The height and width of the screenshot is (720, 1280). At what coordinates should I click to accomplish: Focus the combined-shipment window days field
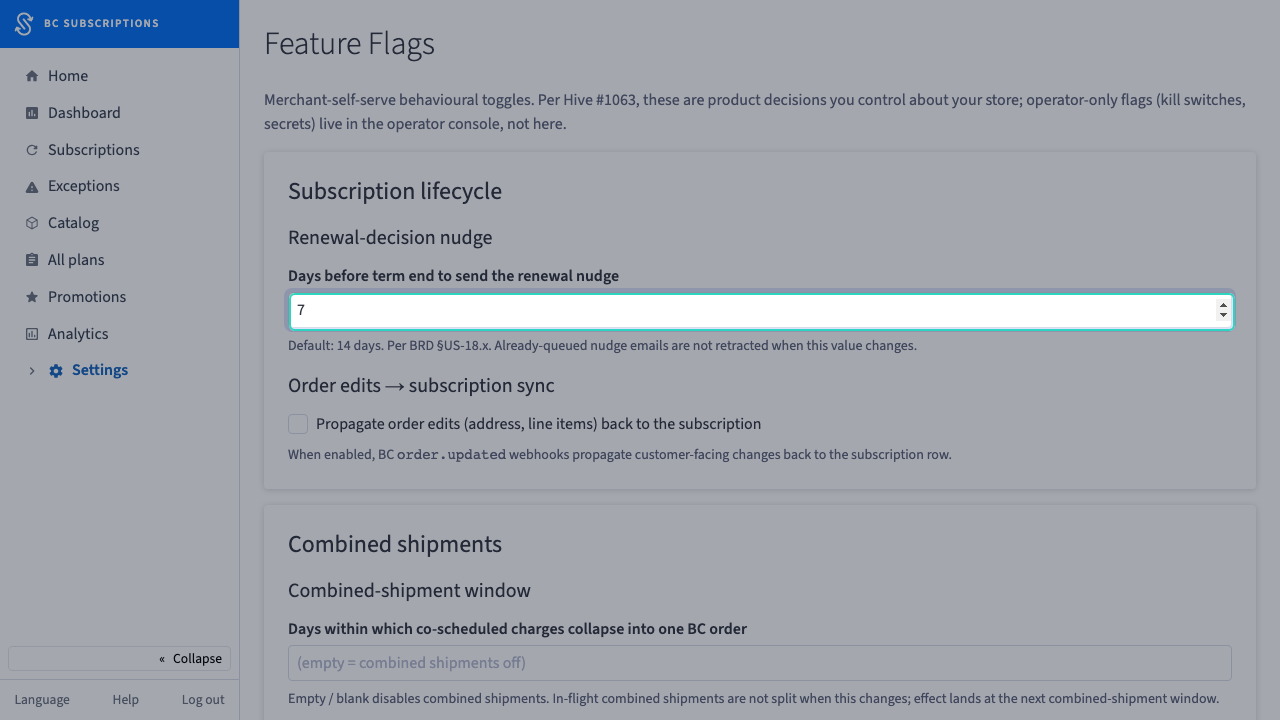(760, 663)
